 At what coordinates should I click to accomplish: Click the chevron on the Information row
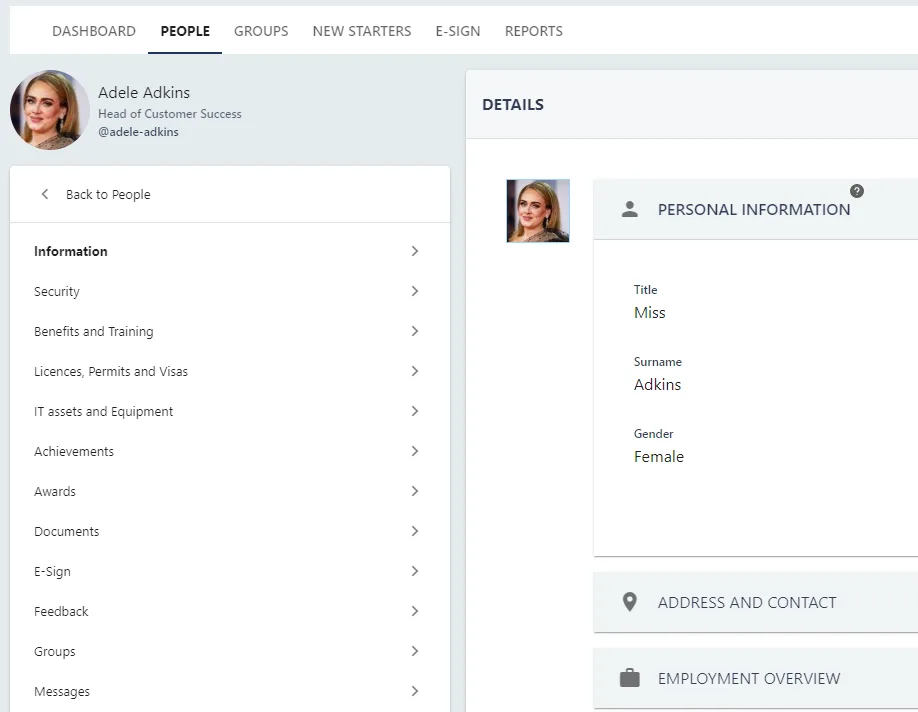415,251
